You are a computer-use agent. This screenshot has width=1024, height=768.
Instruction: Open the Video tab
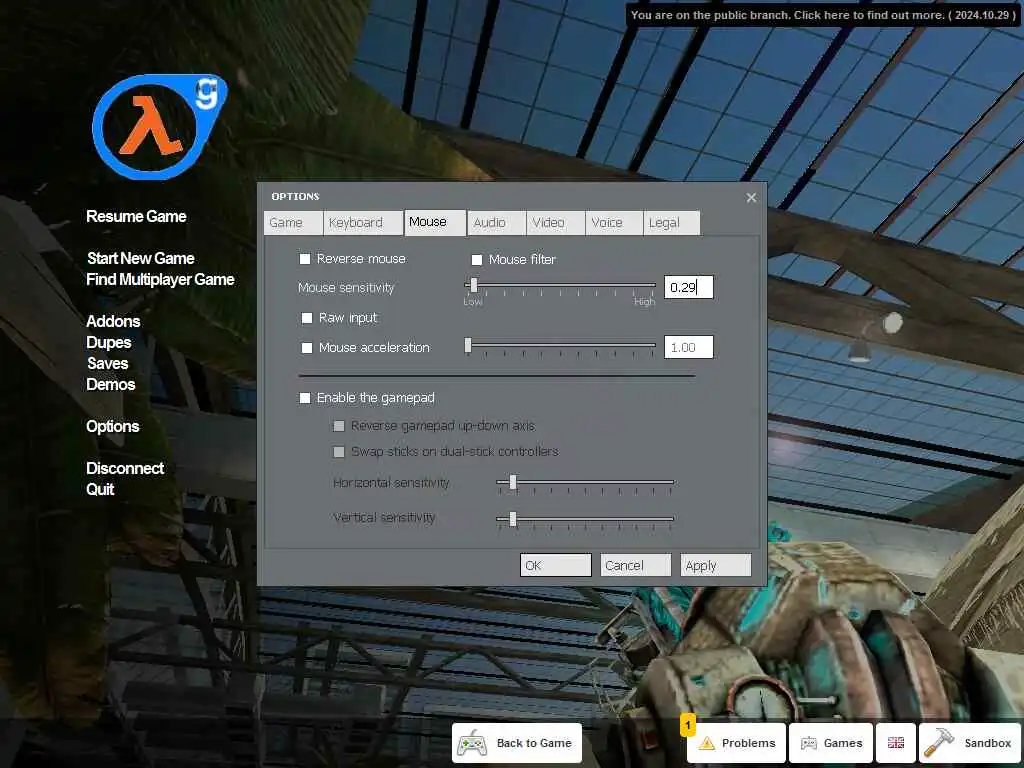[x=556, y=223]
